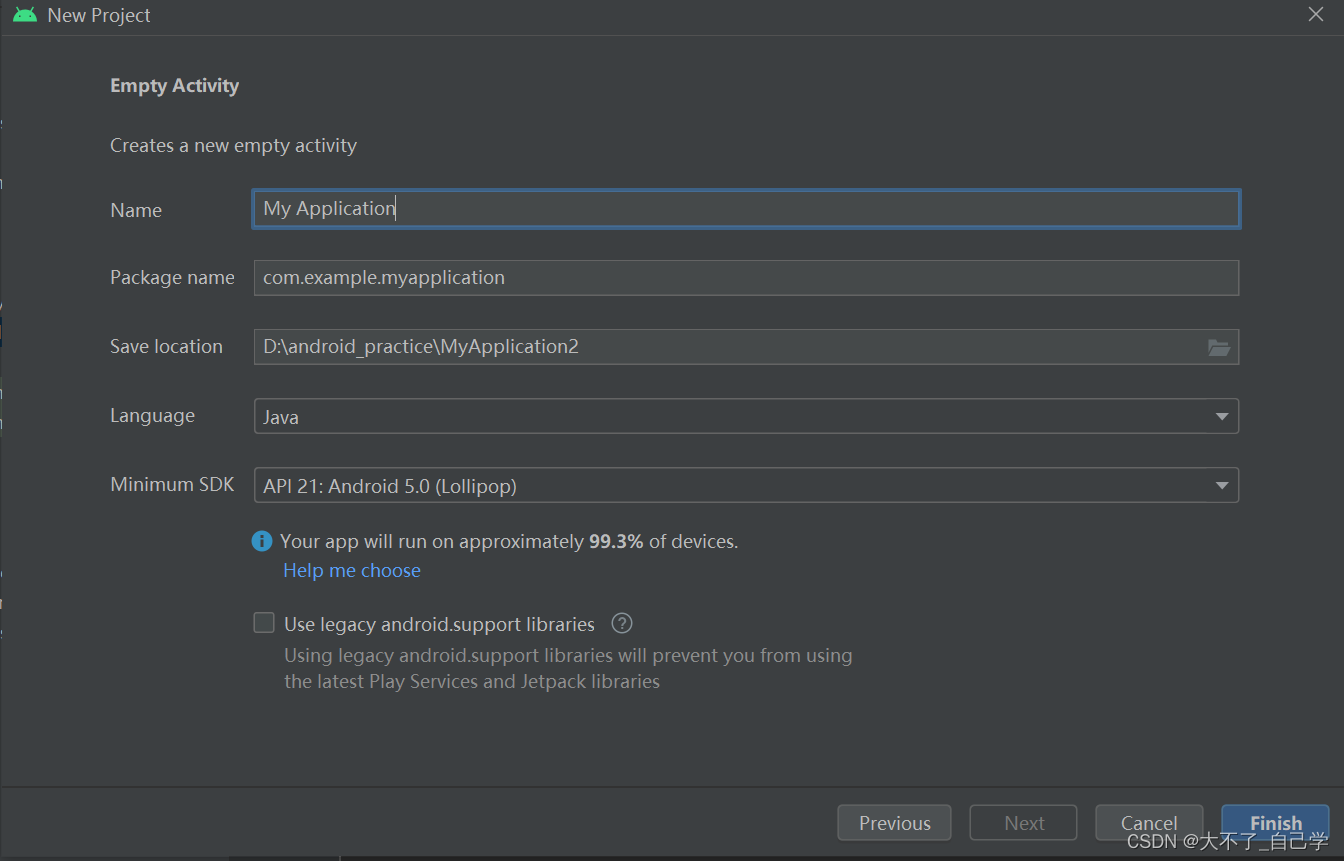Click the dropdown arrow next to Java
The image size is (1344, 861).
point(1221,416)
